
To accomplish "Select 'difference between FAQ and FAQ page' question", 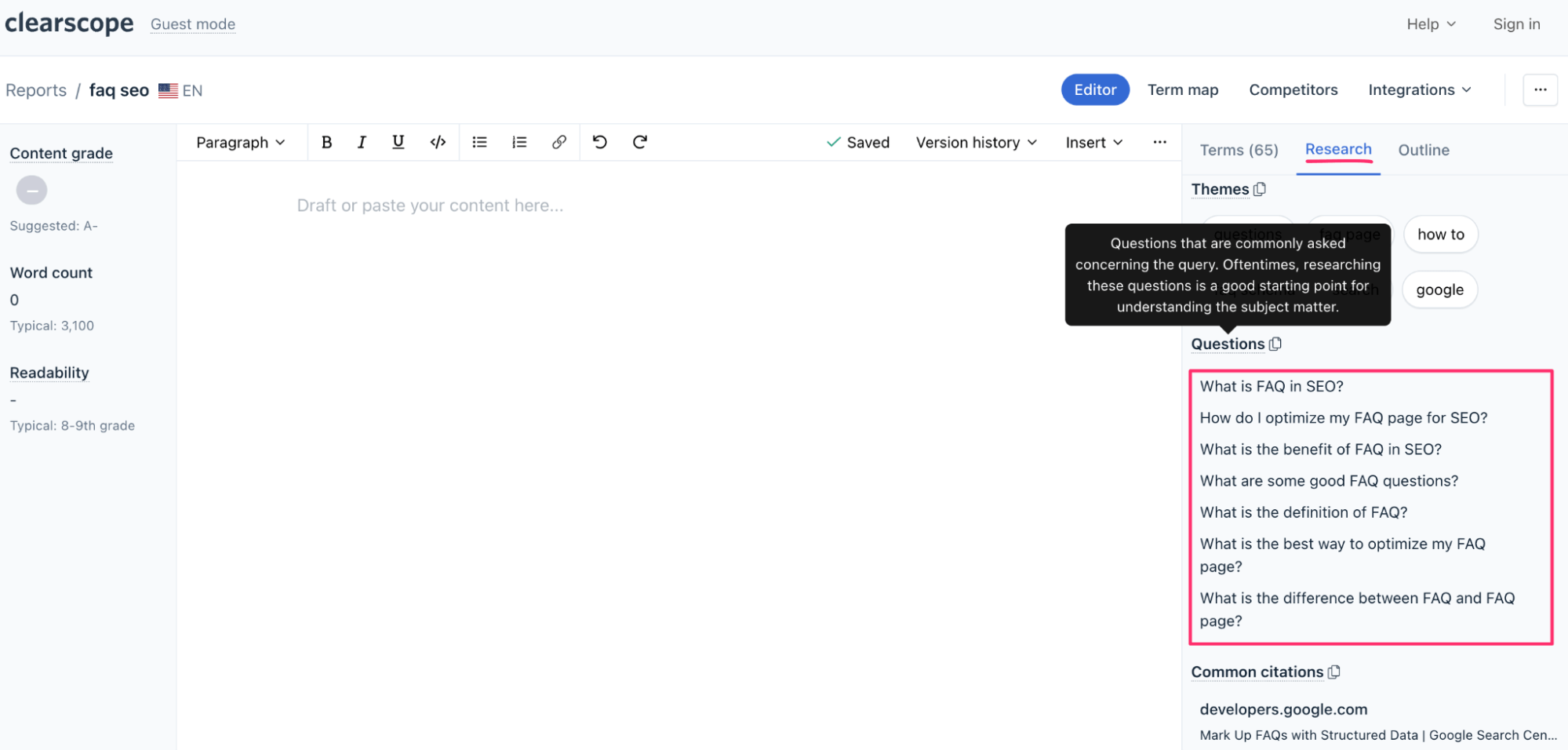I will (x=1357, y=609).
